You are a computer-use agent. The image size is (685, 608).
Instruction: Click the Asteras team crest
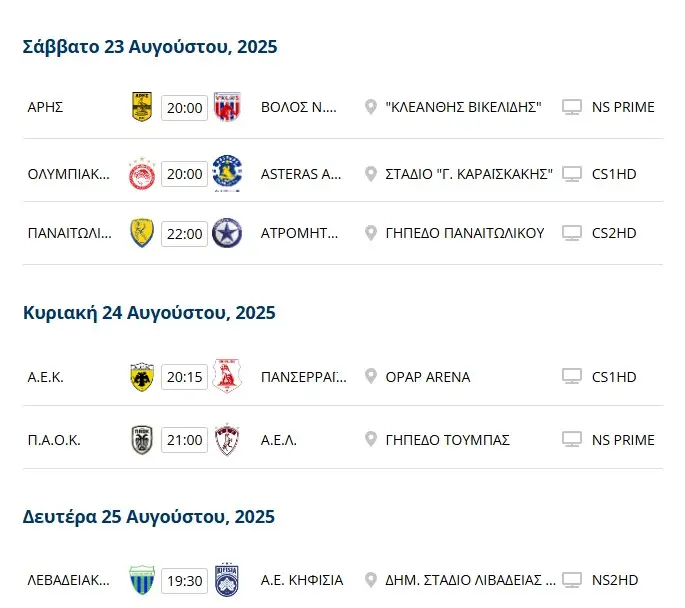[227, 174]
